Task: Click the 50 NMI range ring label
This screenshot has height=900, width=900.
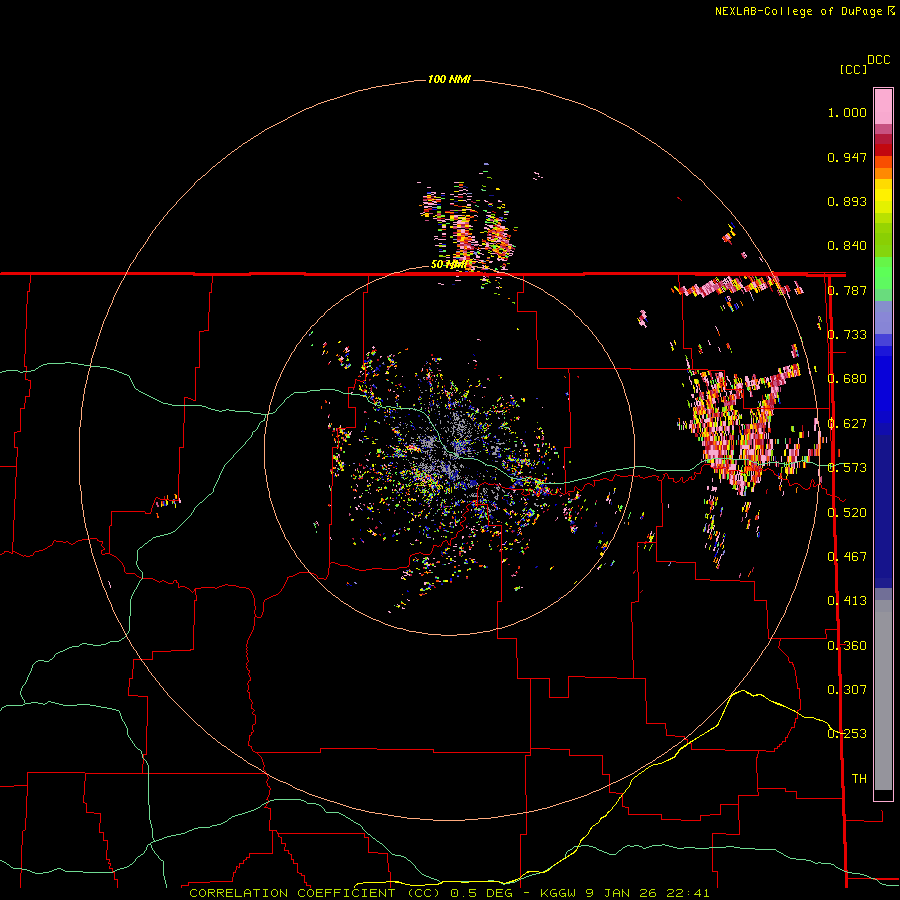Action: click(449, 265)
